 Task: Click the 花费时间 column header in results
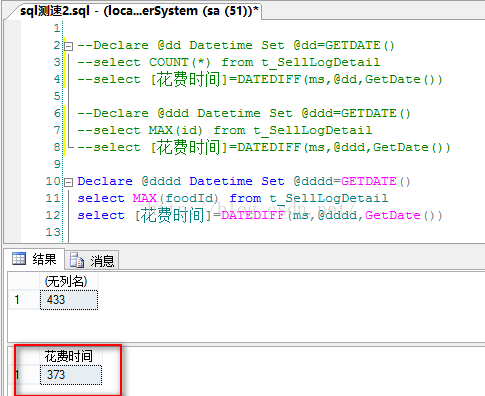[71, 356]
